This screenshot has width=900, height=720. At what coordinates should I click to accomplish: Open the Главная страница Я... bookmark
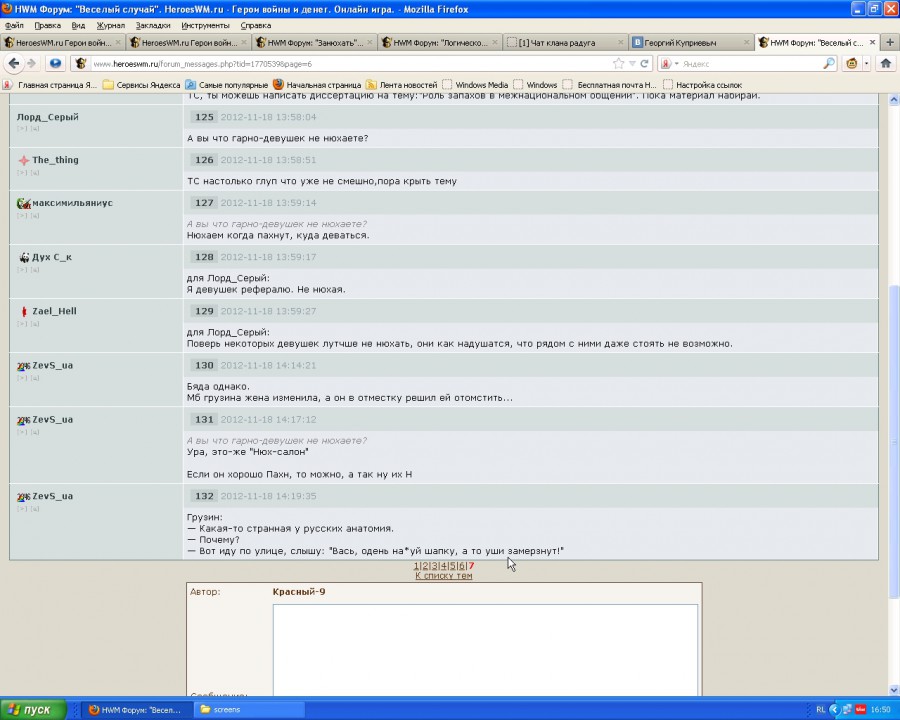(49, 85)
